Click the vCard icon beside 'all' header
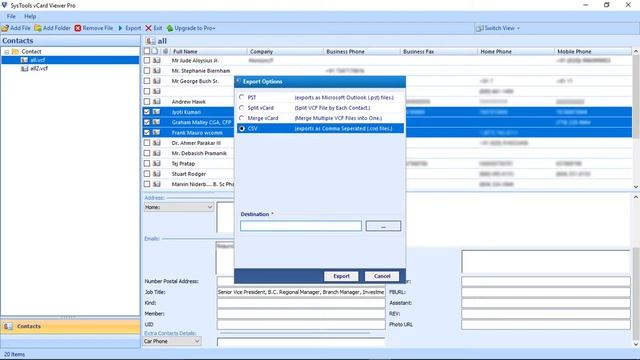640x360 pixels. point(151,41)
